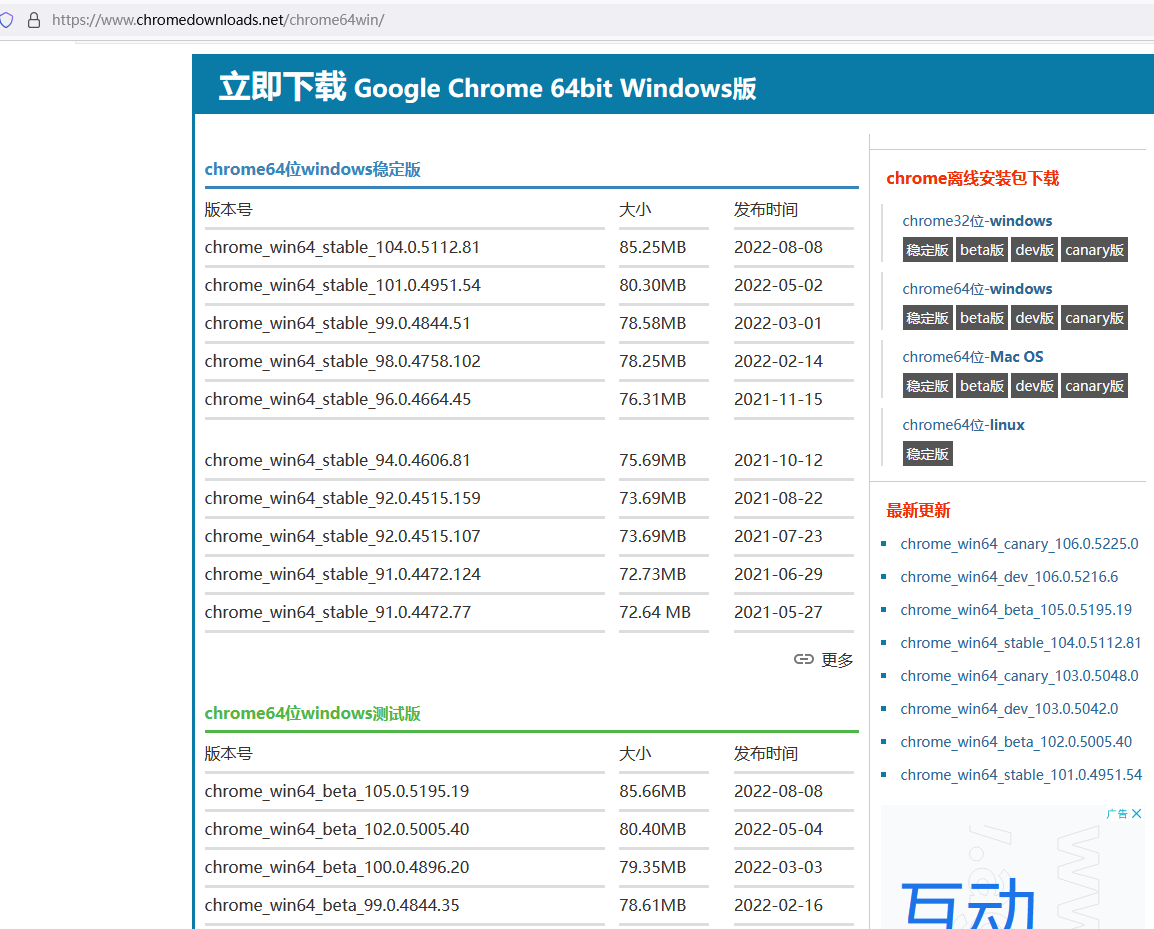Click the 最新更新 sidebar heading
This screenshot has height=929, width=1154.
(x=918, y=511)
